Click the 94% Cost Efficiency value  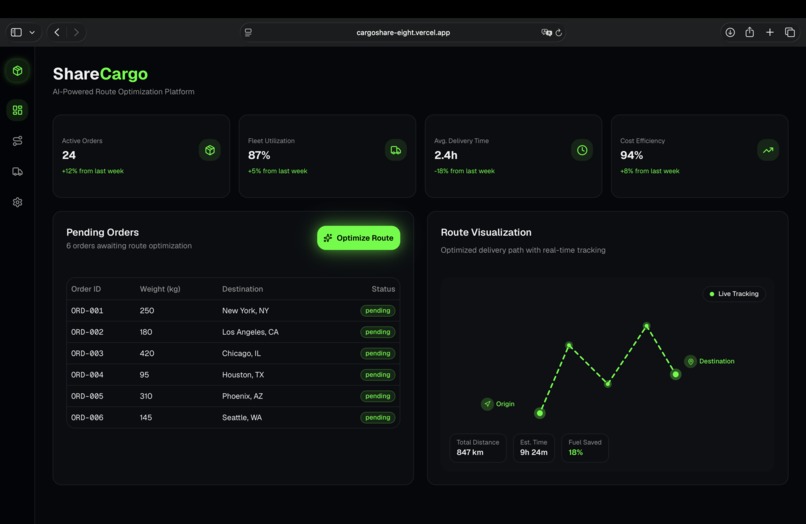coord(631,155)
